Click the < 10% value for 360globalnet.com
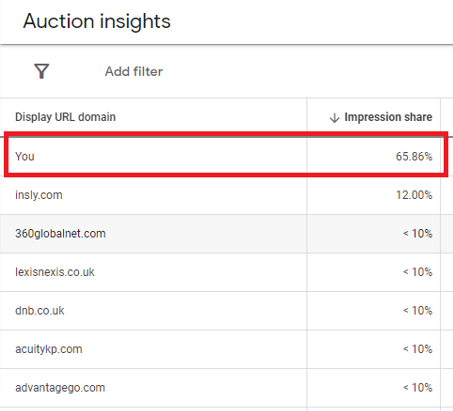The width and height of the screenshot is (453, 411). [418, 233]
